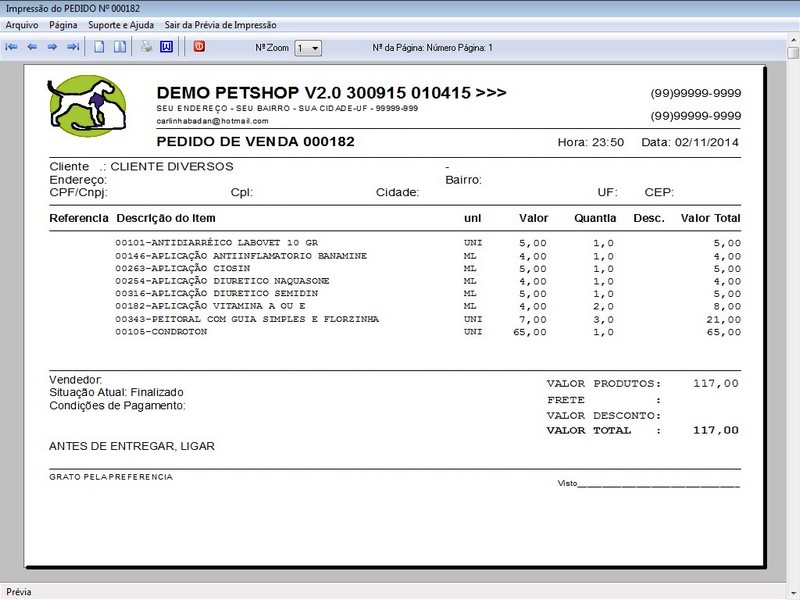Click the 'CPF/Cnpj:' label
Image resolution: width=800 pixels, height=600 pixels.
coord(79,192)
